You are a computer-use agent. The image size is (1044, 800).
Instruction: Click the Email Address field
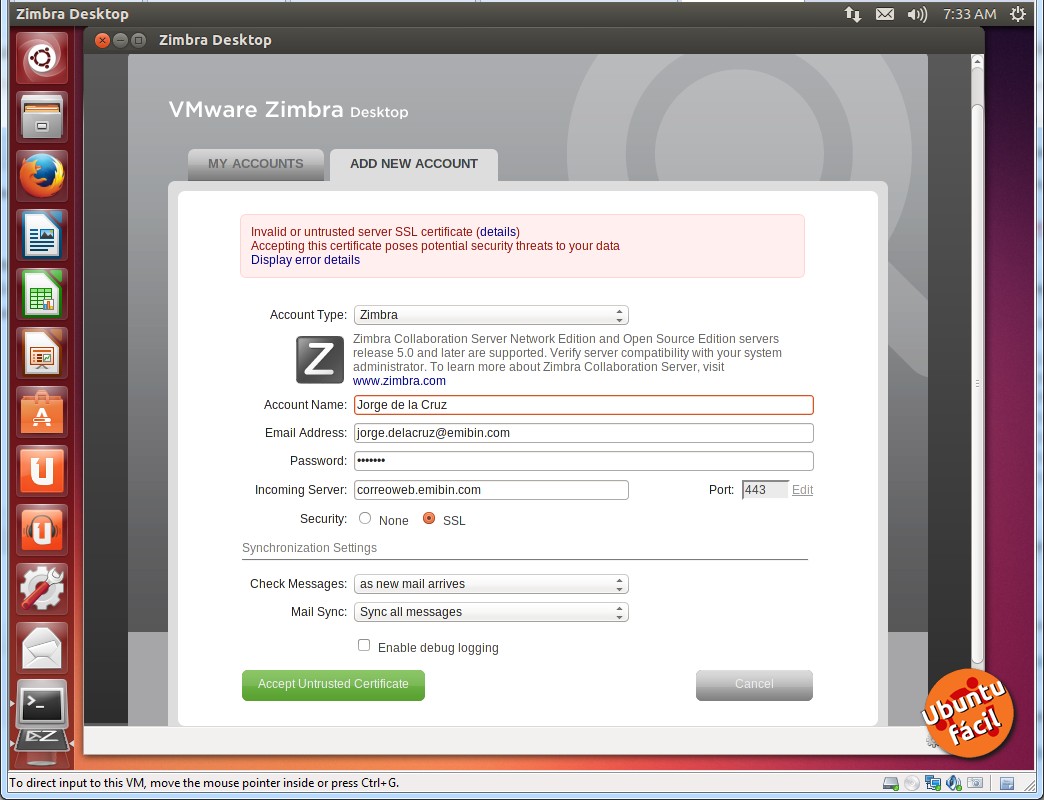point(583,433)
